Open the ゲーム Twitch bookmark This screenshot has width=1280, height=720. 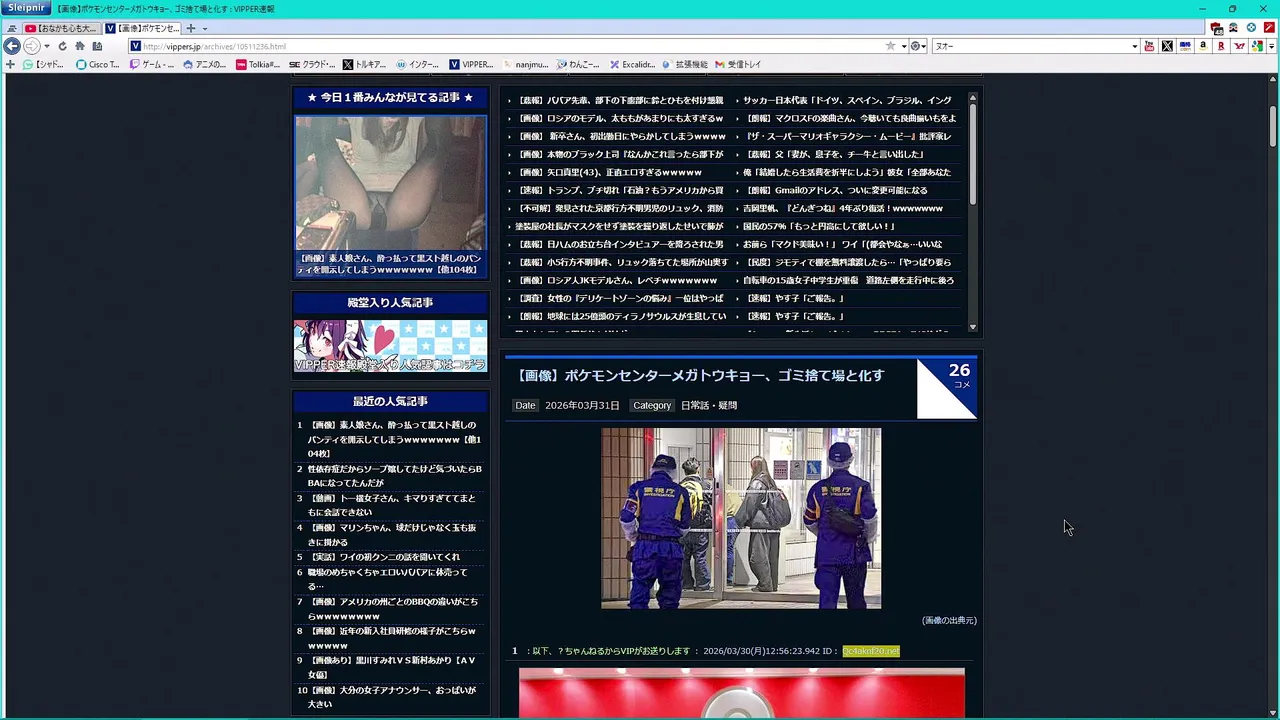point(151,64)
